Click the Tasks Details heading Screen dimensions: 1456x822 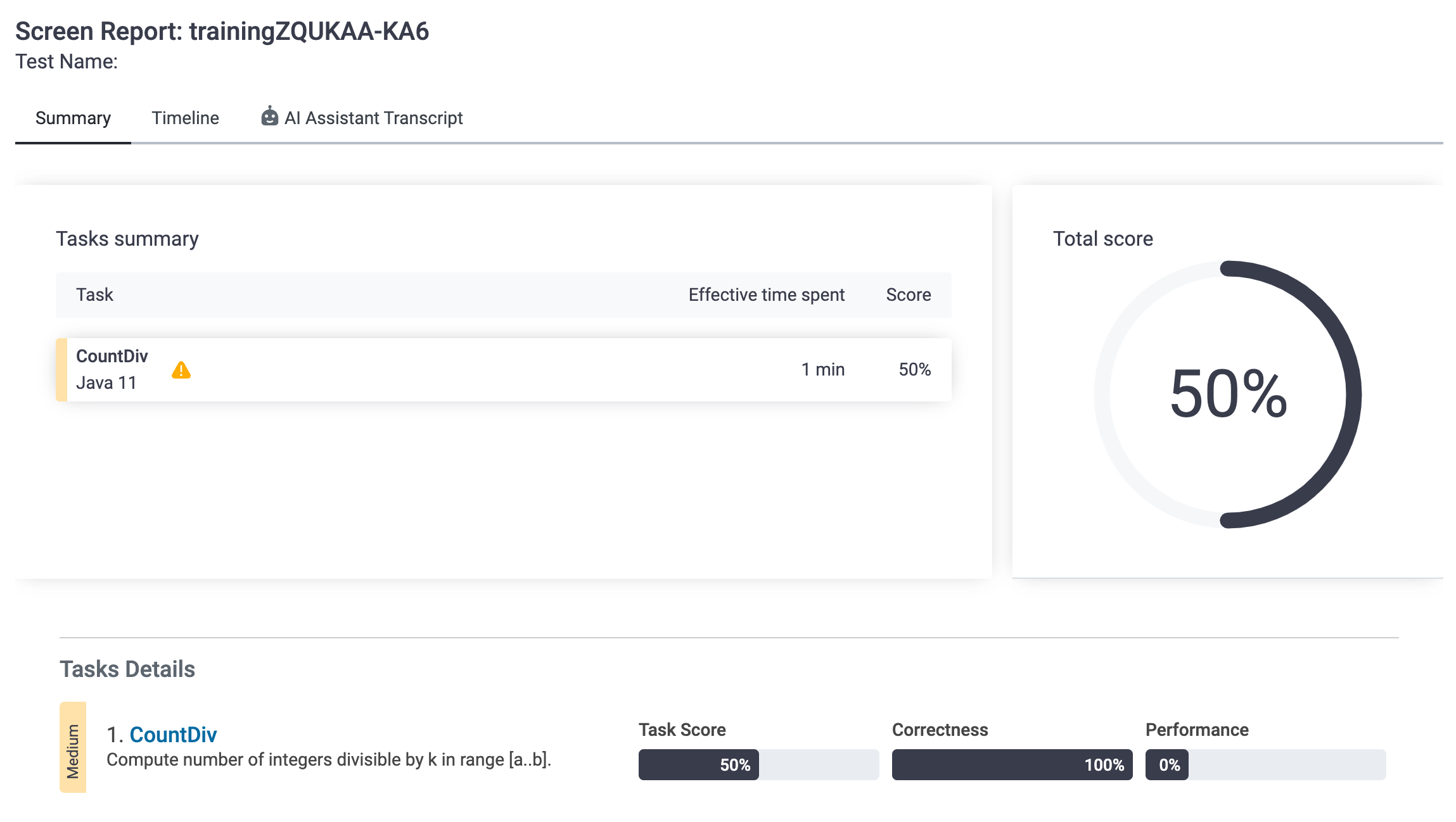(127, 669)
